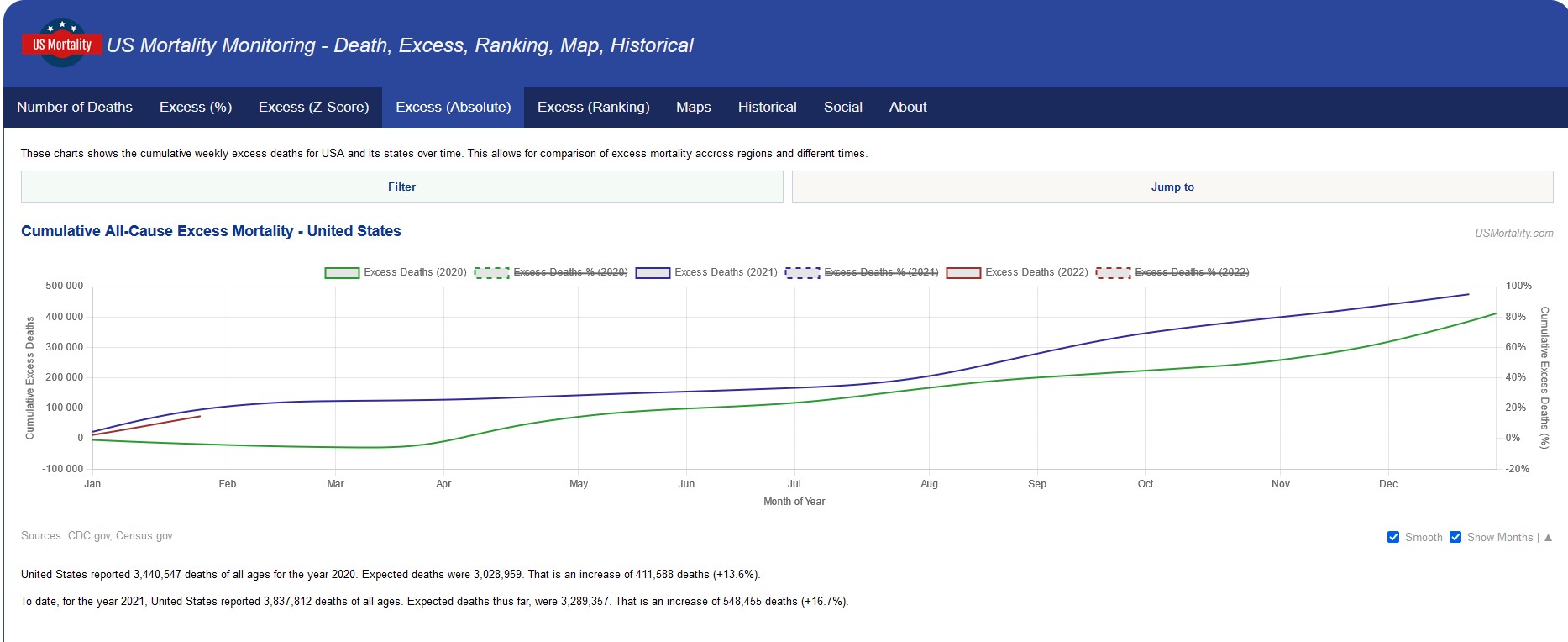Uncheck the Show Months checkbox
Image resolution: width=1568 pixels, height=642 pixels.
pos(1455,537)
